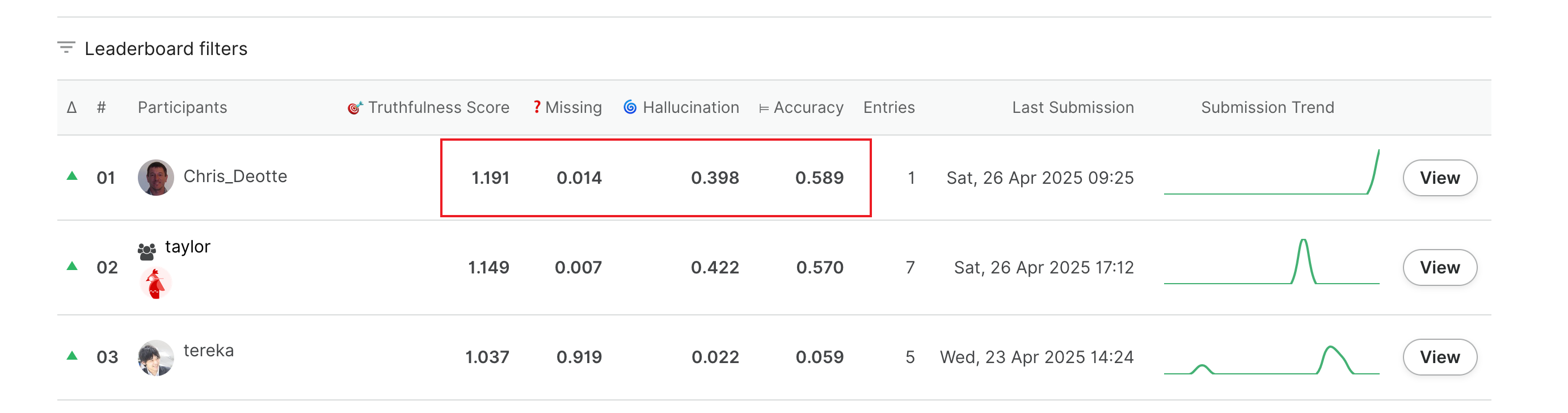Viewport: 1568px width, 413px height.
Task: Click the green up arrow for rank 01
Action: (x=72, y=176)
